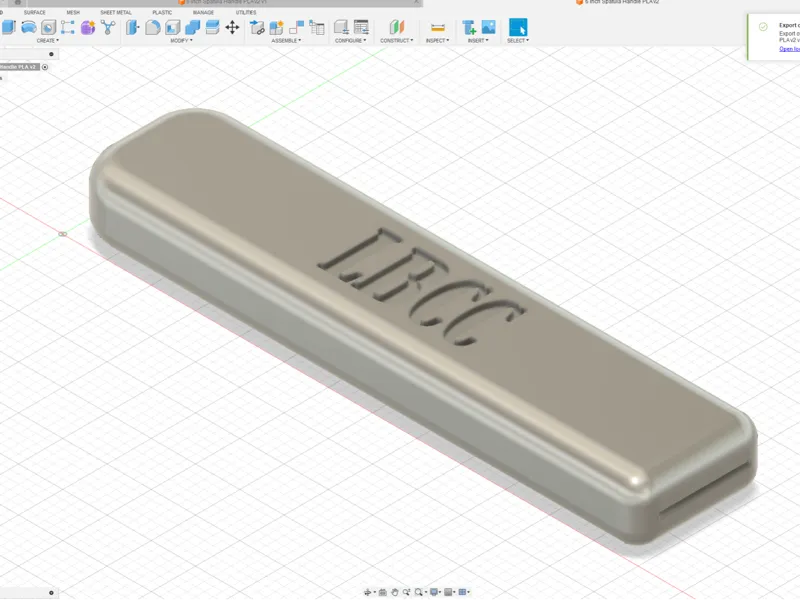Click the Insert Derive icon
The image size is (800, 600).
click(x=468, y=27)
